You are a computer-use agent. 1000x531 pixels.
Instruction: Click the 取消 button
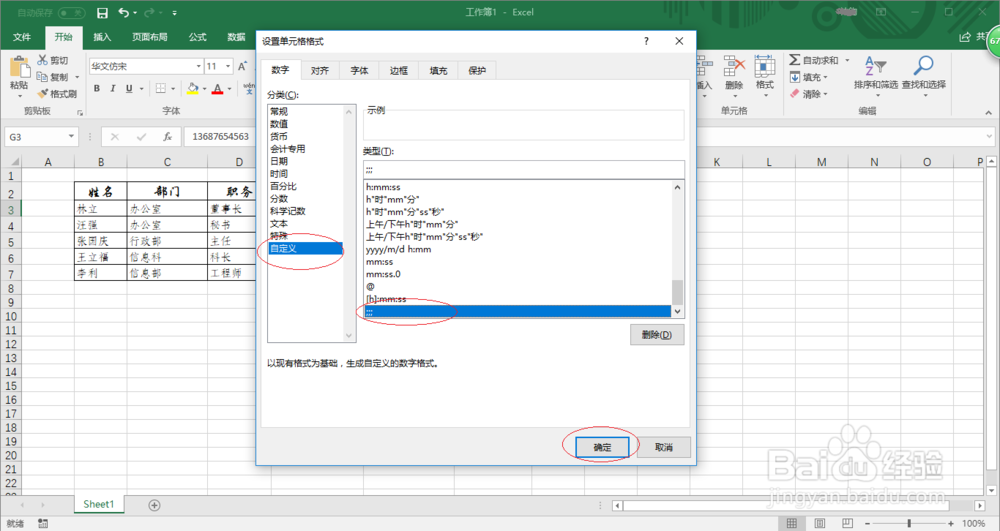pyautogui.click(x=664, y=447)
